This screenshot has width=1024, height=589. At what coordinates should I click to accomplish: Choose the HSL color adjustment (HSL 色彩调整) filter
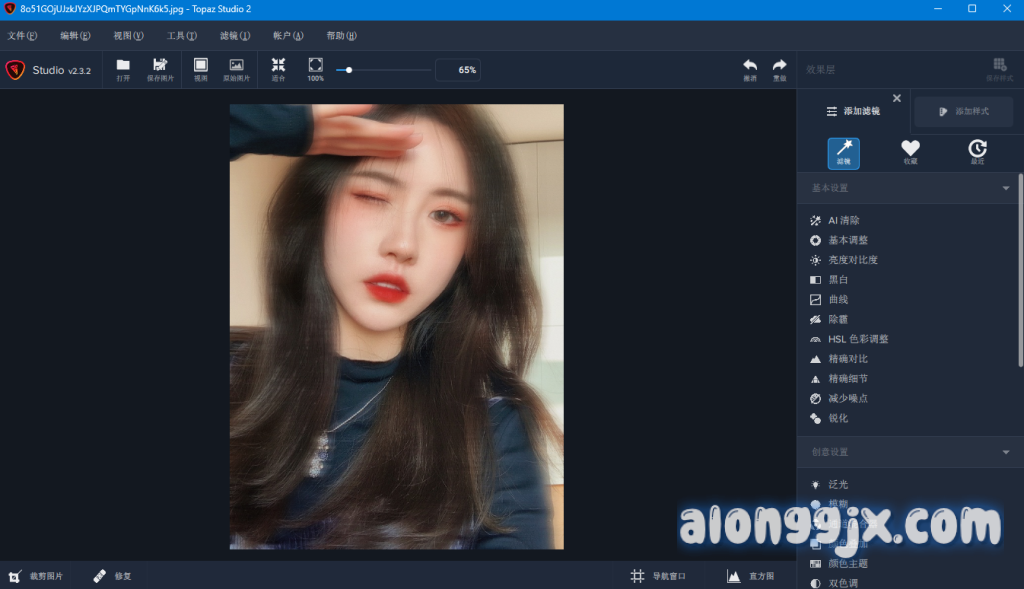pos(857,339)
